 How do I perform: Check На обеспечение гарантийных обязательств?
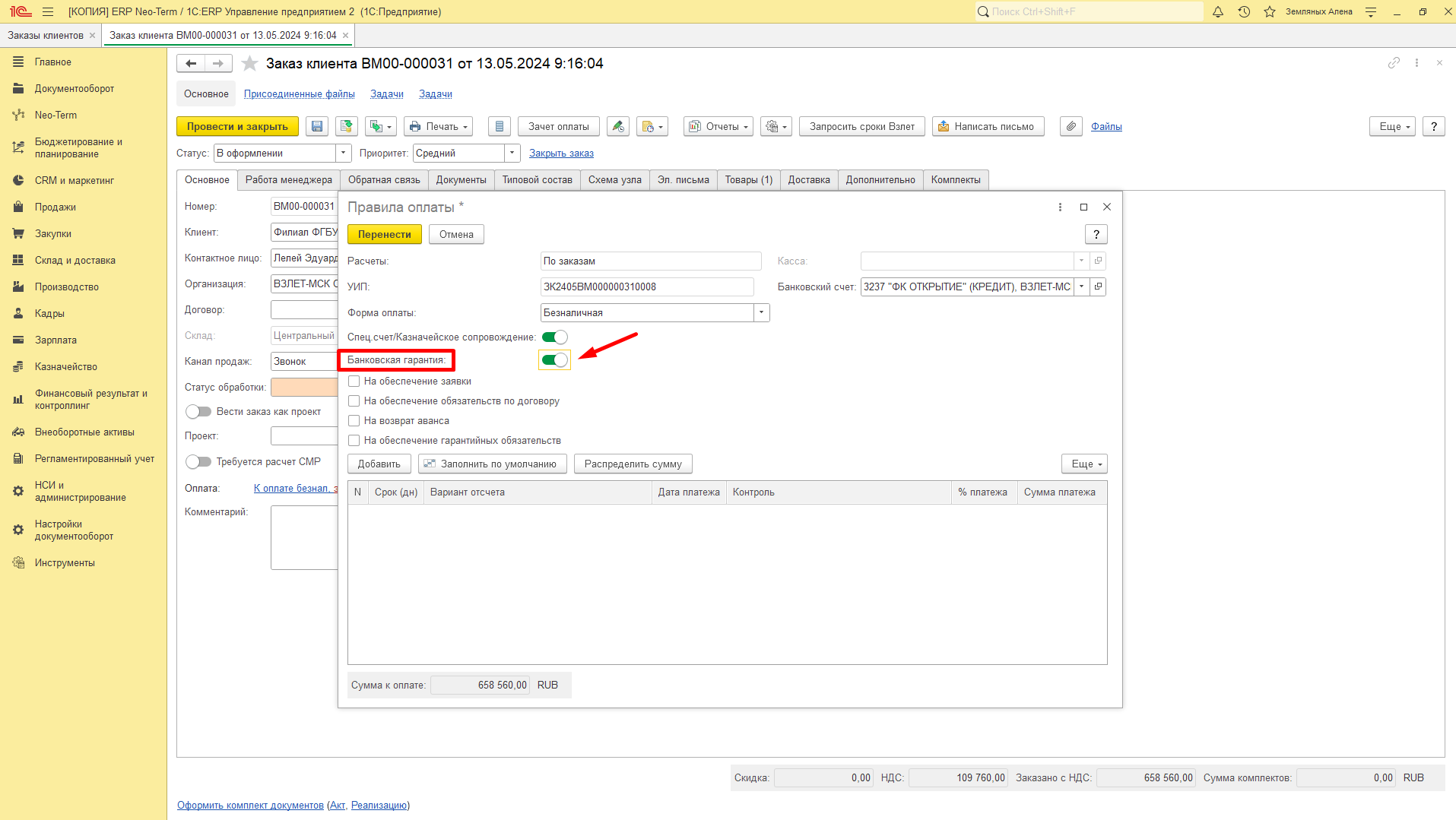[354, 441]
